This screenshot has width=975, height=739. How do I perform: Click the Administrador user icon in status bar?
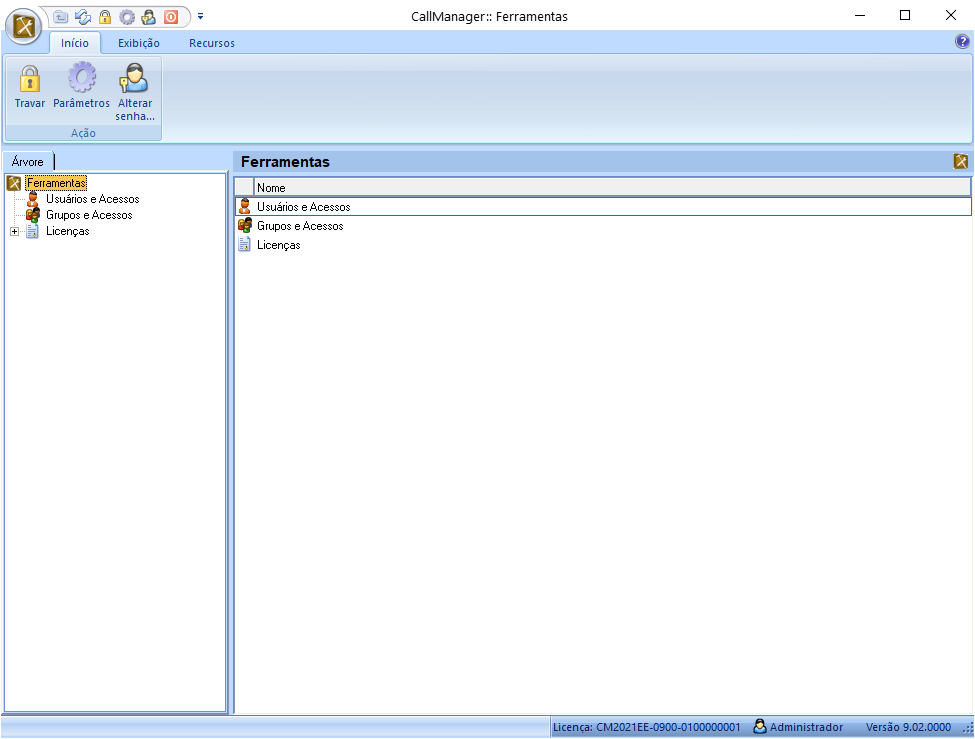[760, 726]
